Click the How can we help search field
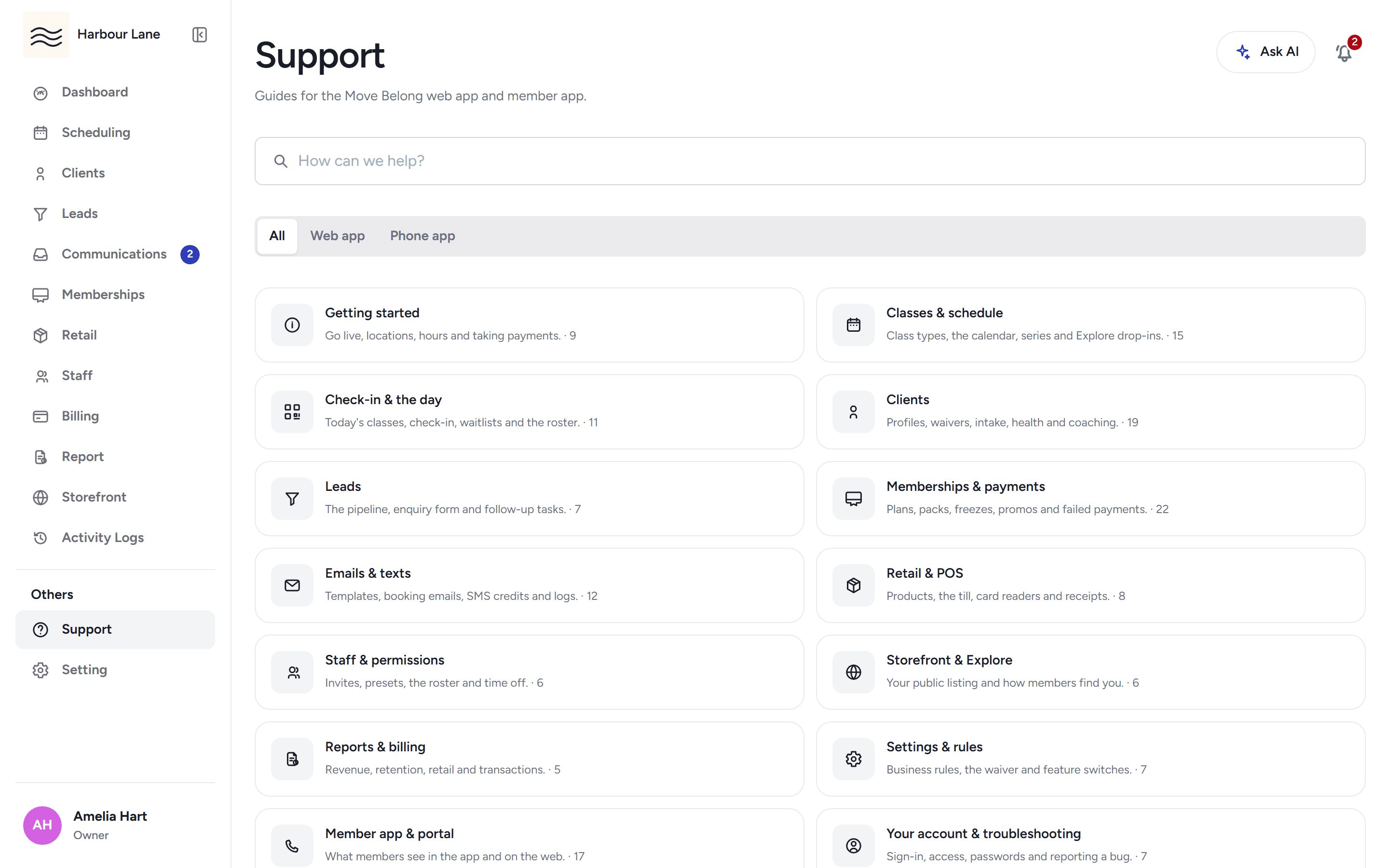 point(810,161)
